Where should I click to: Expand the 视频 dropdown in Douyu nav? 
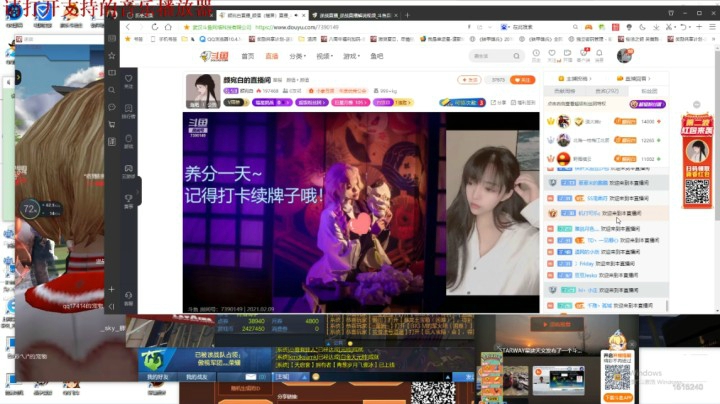(x=324, y=56)
